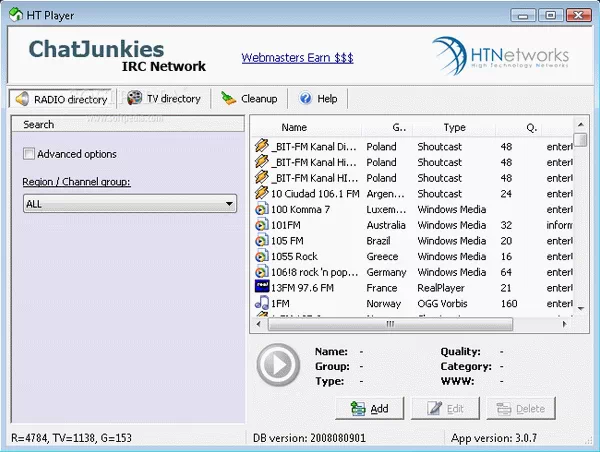Click the broom Cleanup icon
600x452 pixels.
tap(228, 98)
